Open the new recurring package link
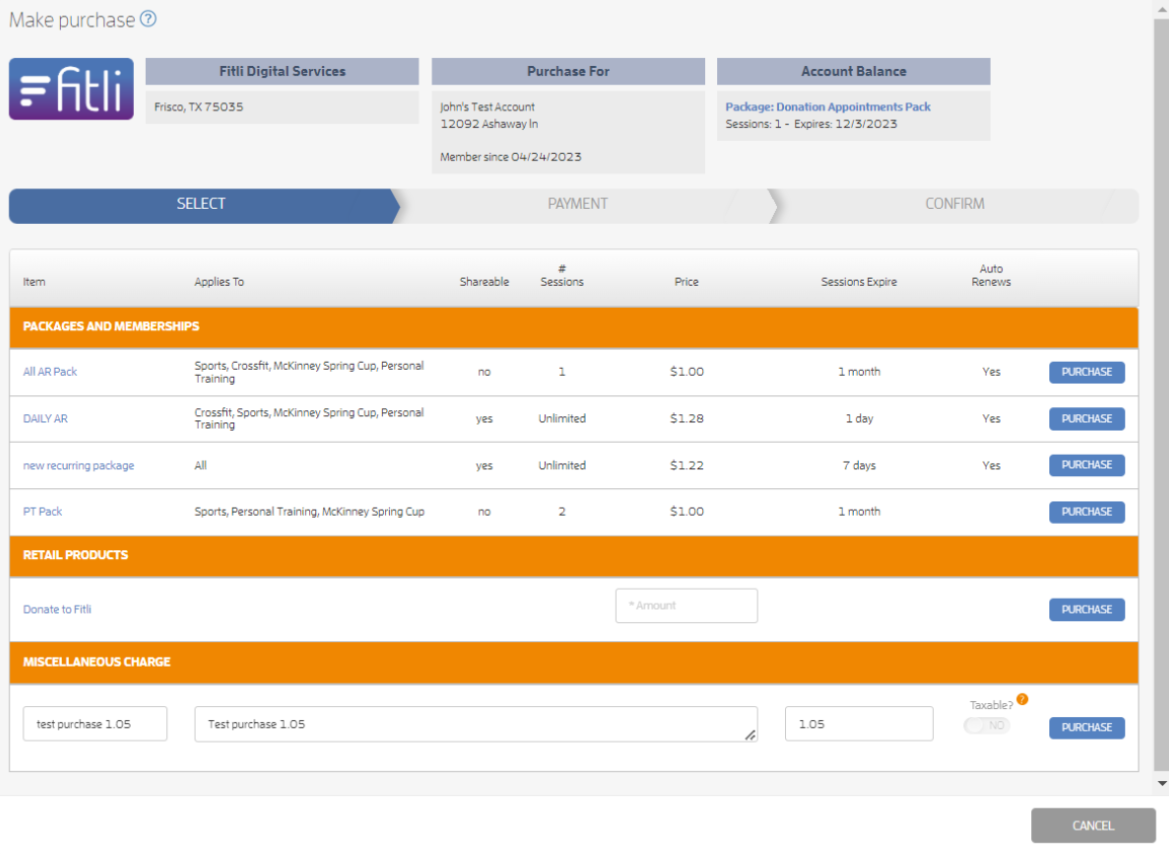Viewport: 1169px width, 854px height. (x=78, y=465)
